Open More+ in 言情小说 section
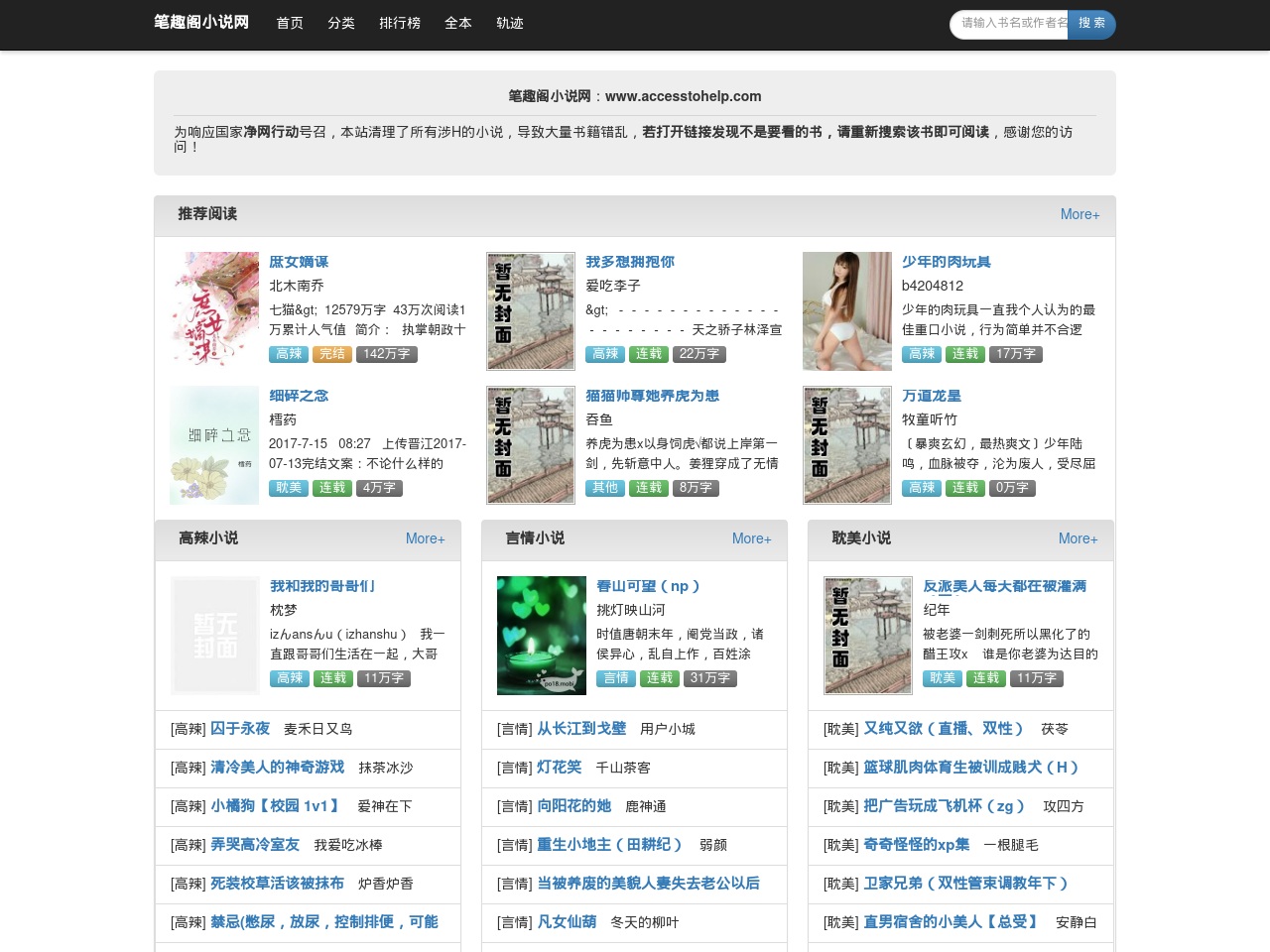 coord(751,538)
